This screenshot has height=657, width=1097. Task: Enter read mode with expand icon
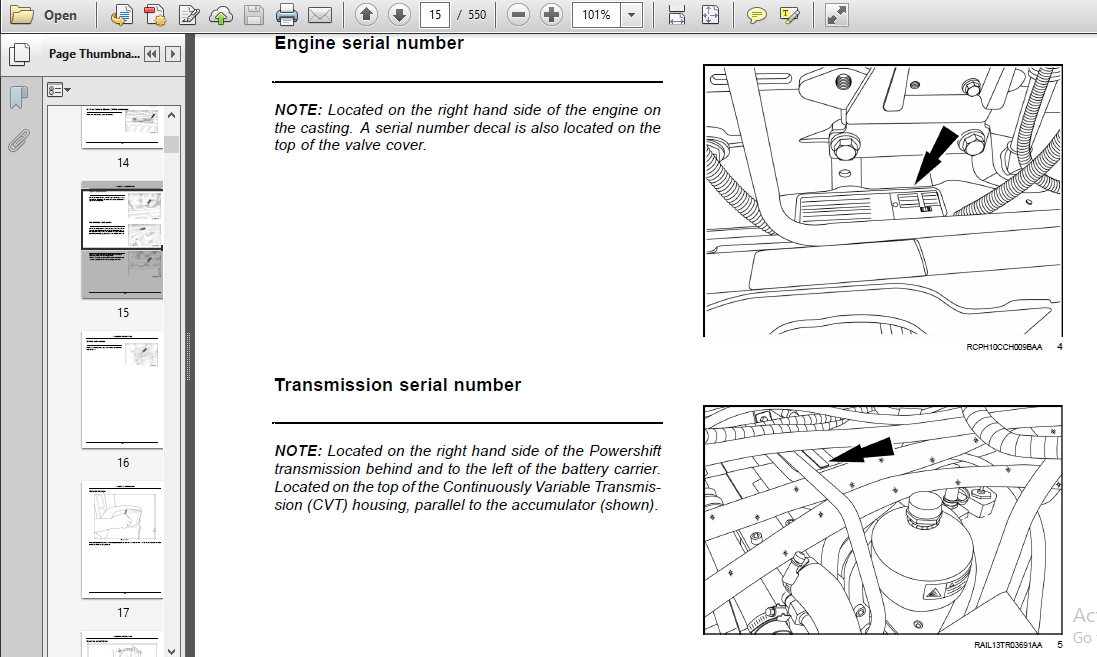coord(837,15)
